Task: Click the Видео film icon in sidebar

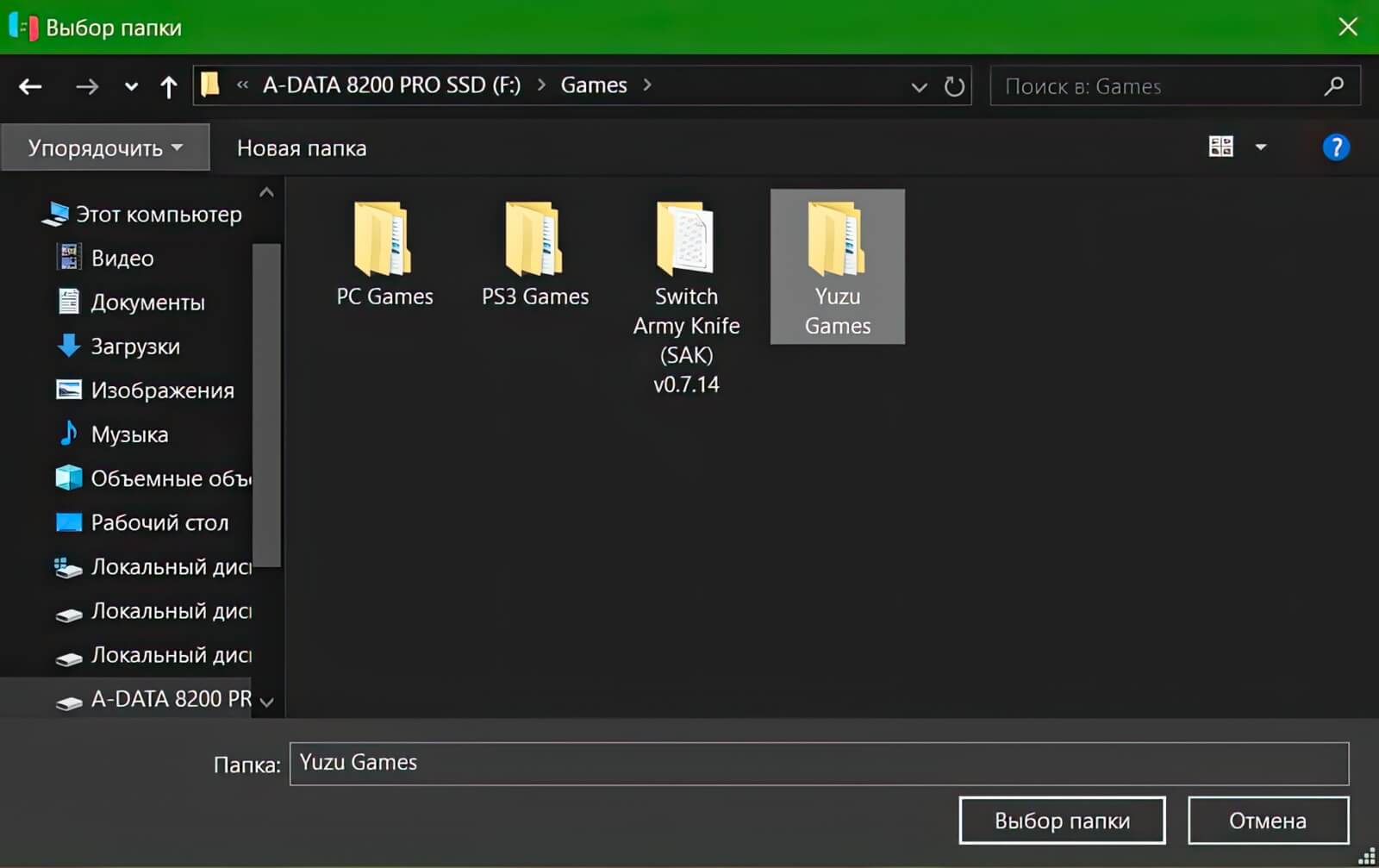Action: (x=68, y=256)
